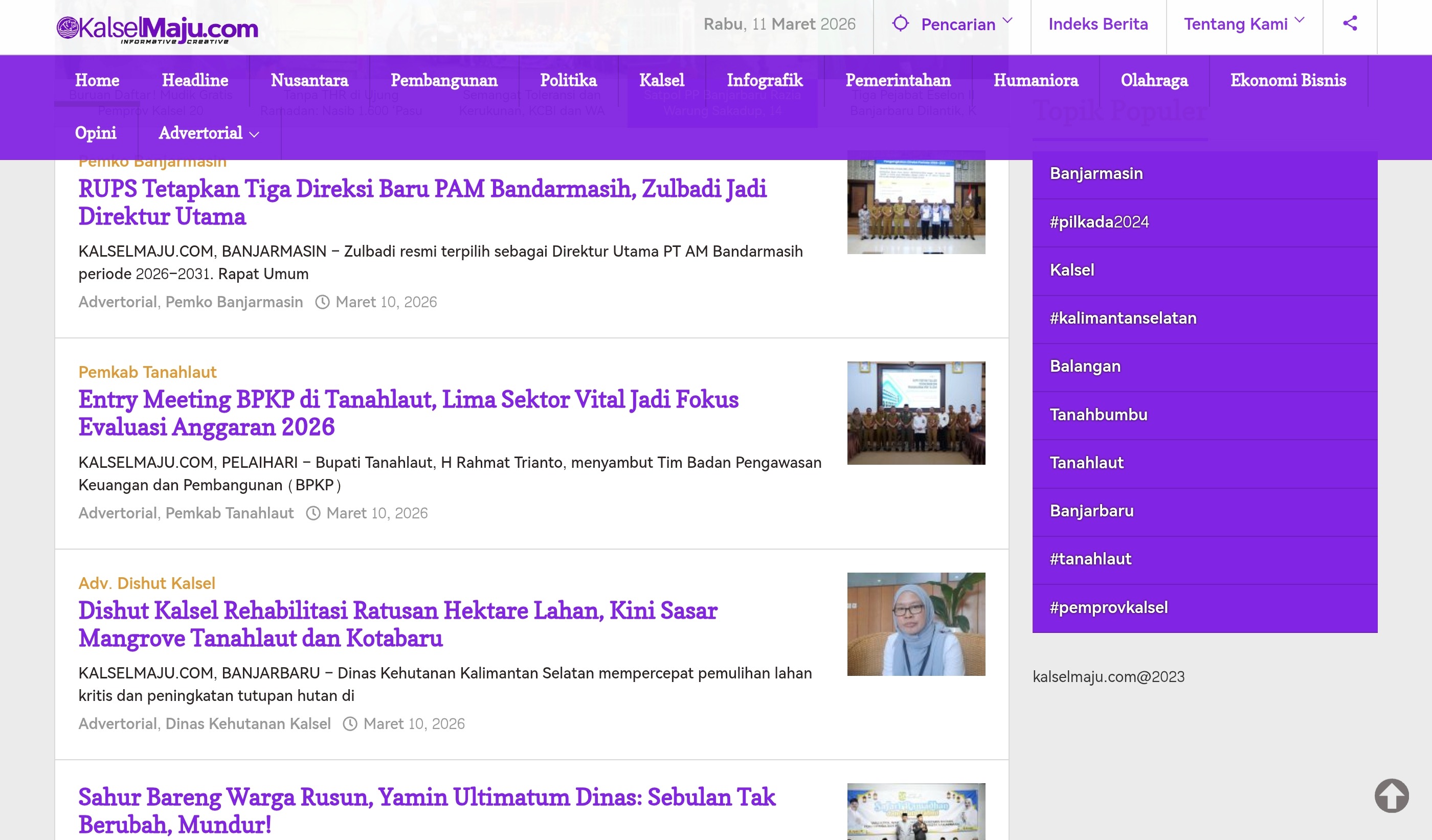The image size is (1432, 840).
Task: Open Entry Meeting BPKP di Tanahlaut headline
Action: point(408,414)
